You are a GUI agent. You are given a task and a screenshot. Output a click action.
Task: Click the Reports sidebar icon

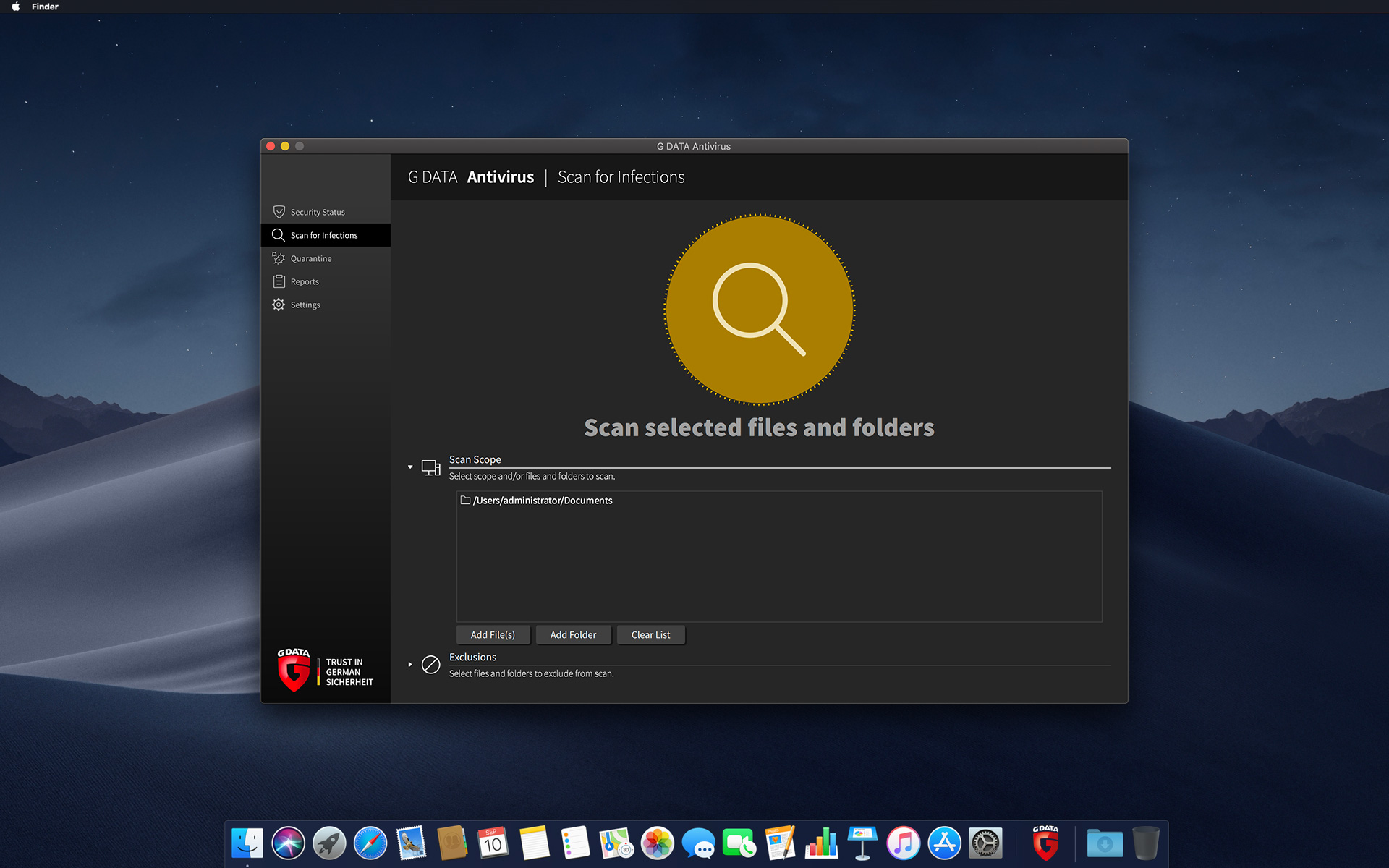[x=279, y=281]
